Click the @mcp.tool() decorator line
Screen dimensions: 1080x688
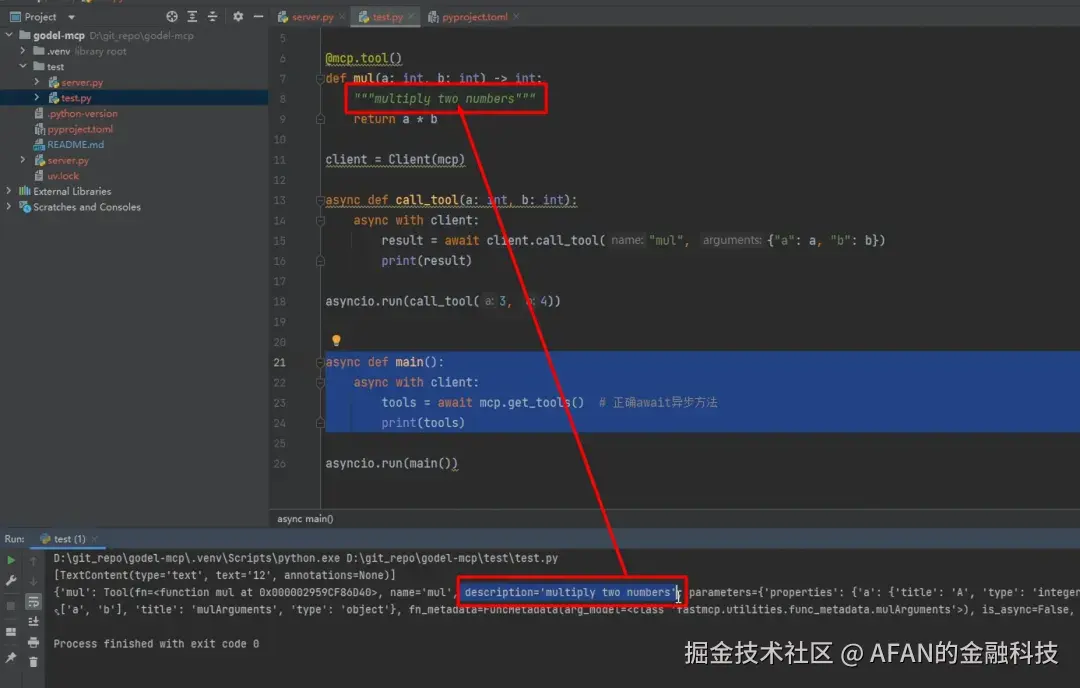tap(363, 58)
